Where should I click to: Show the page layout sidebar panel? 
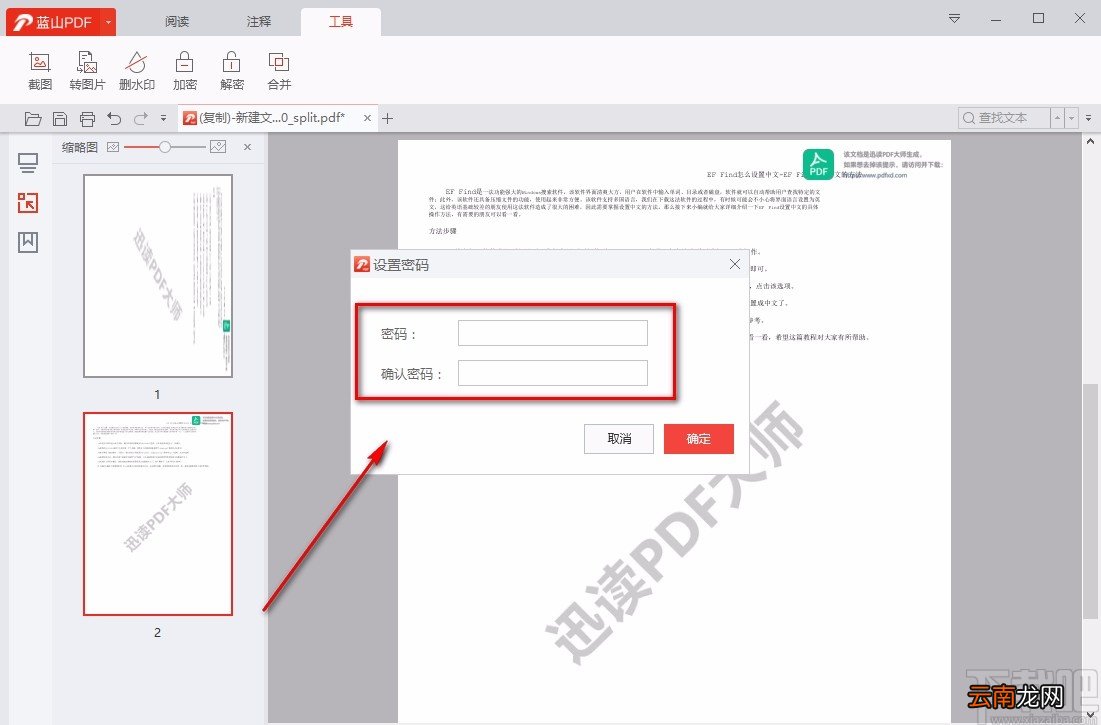(28, 164)
